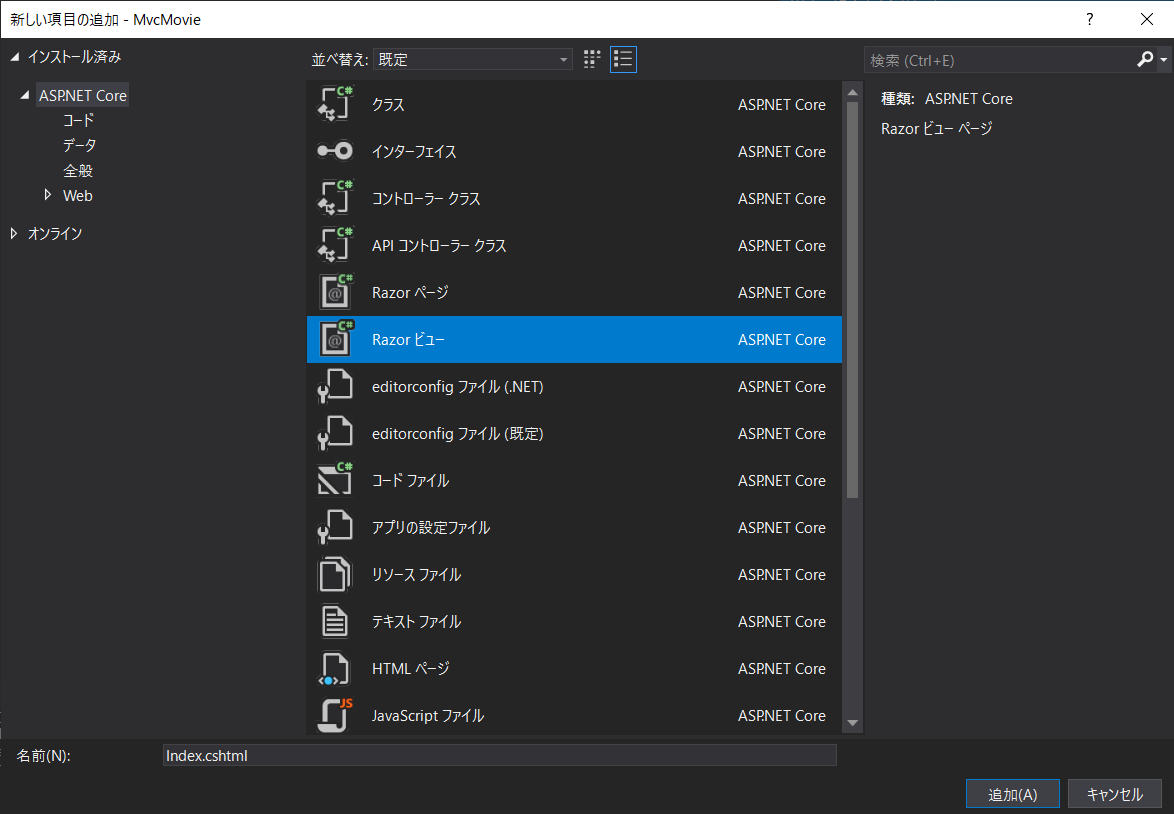This screenshot has width=1174, height=814.
Task: Select the ASP.NET Core category label
Action: point(82,95)
